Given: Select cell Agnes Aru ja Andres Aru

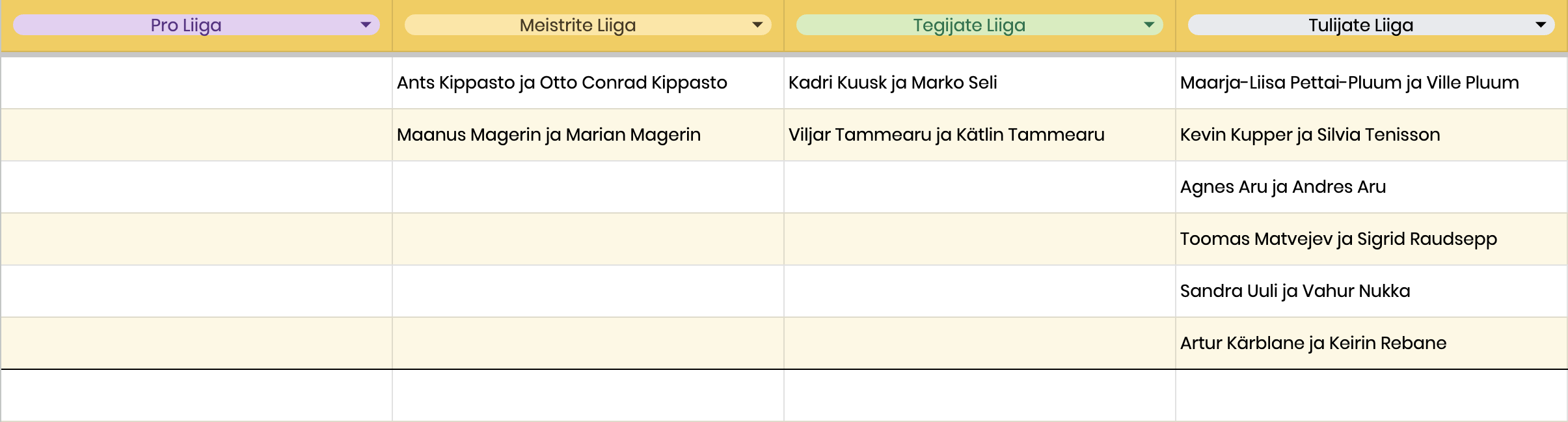Looking at the screenshot, I should point(1372,187).
